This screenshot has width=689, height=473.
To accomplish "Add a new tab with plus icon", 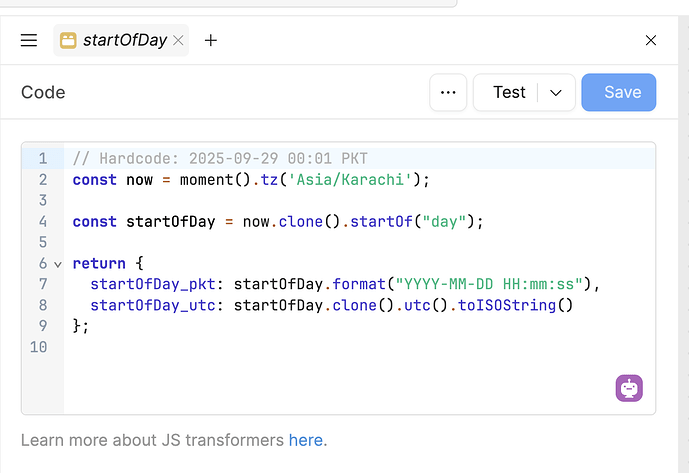I will click(x=211, y=41).
